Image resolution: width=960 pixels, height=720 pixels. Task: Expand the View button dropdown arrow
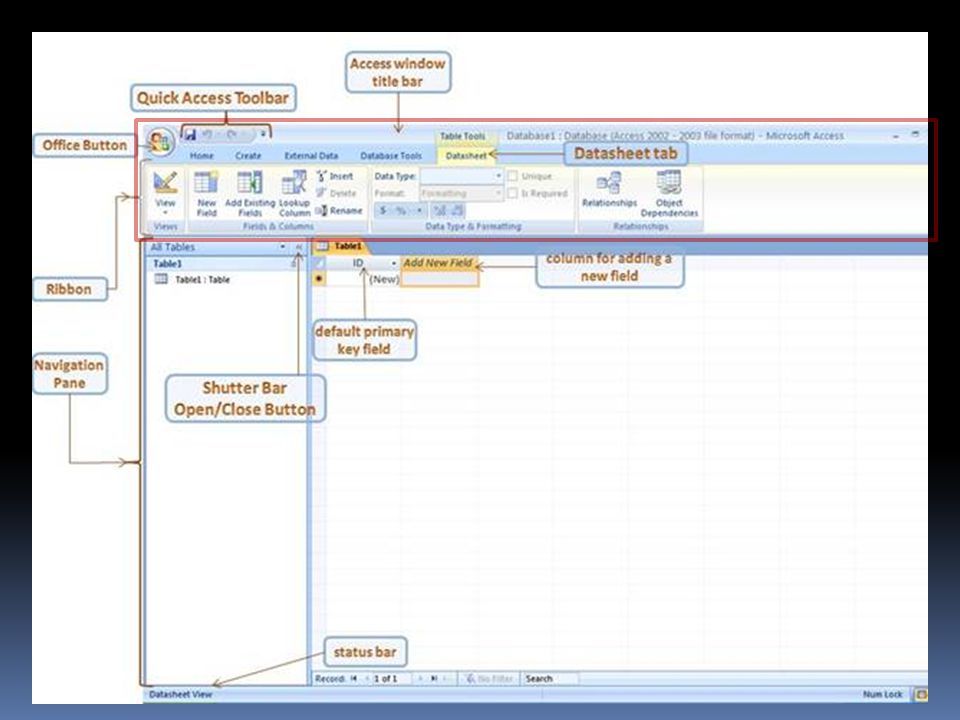point(165,212)
